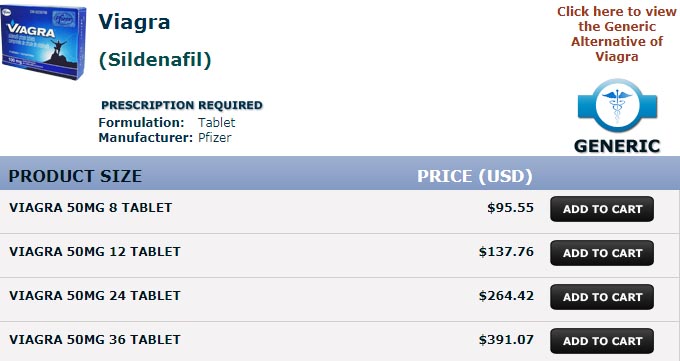Select the VIAGRA 50MG 8 TABLET row label
This screenshot has height=361, width=680.
pyautogui.click(x=91, y=207)
